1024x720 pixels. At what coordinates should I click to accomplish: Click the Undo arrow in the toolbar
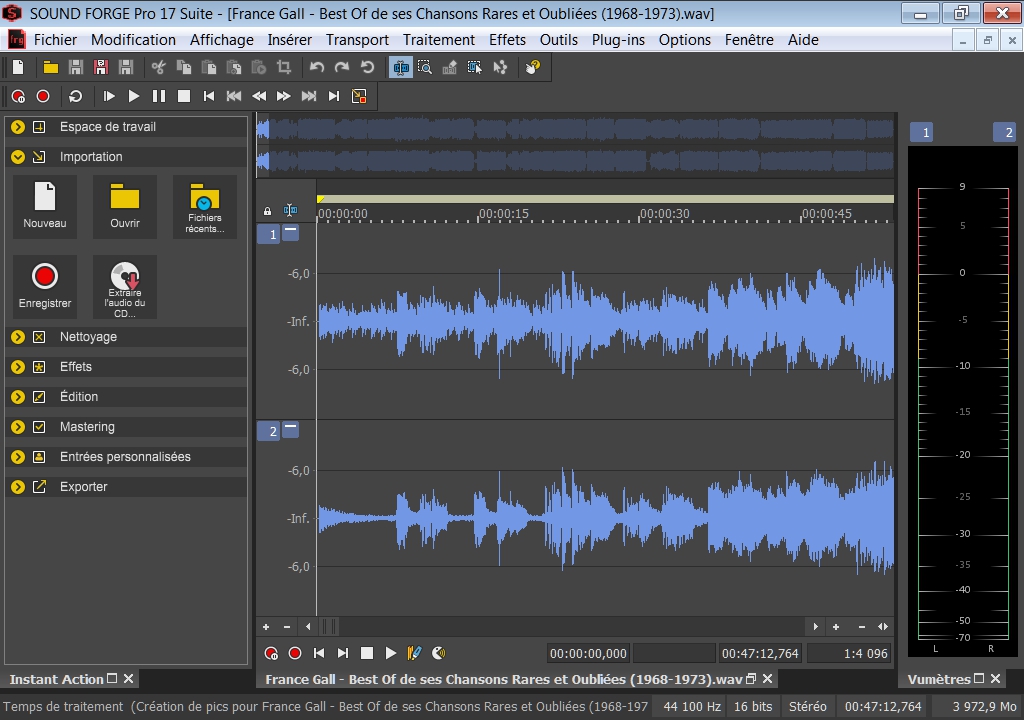(x=317, y=67)
